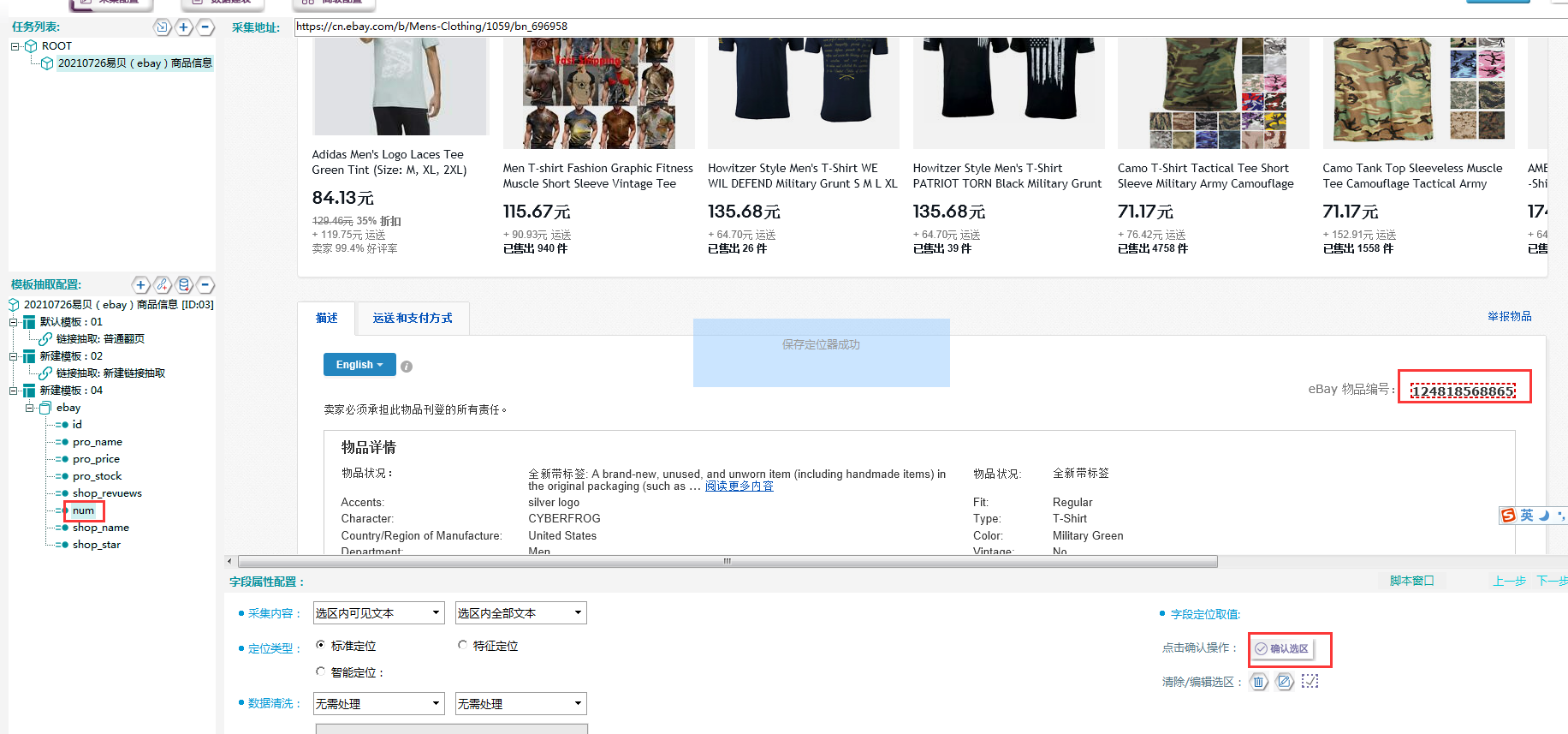The width and height of the screenshot is (1568, 734).
Task: Click the 已售出 4758 件 sold count
Action: 1152,248
